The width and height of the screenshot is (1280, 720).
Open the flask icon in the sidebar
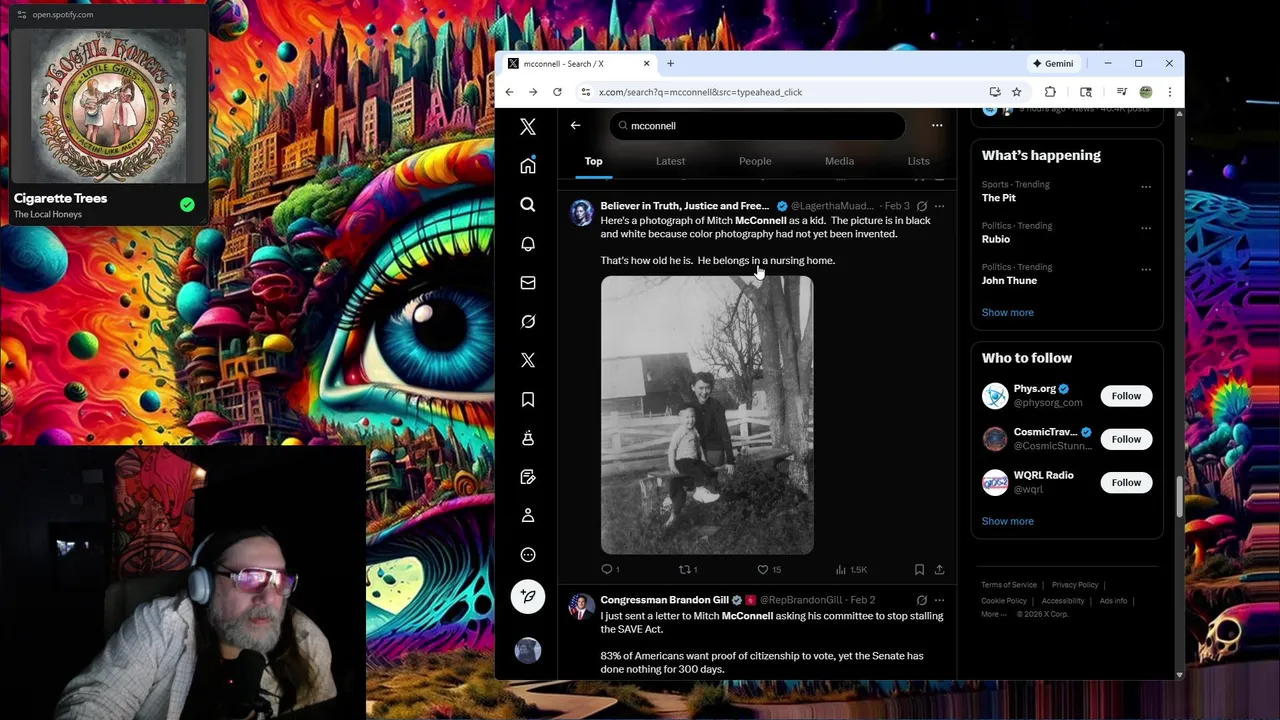coord(528,438)
